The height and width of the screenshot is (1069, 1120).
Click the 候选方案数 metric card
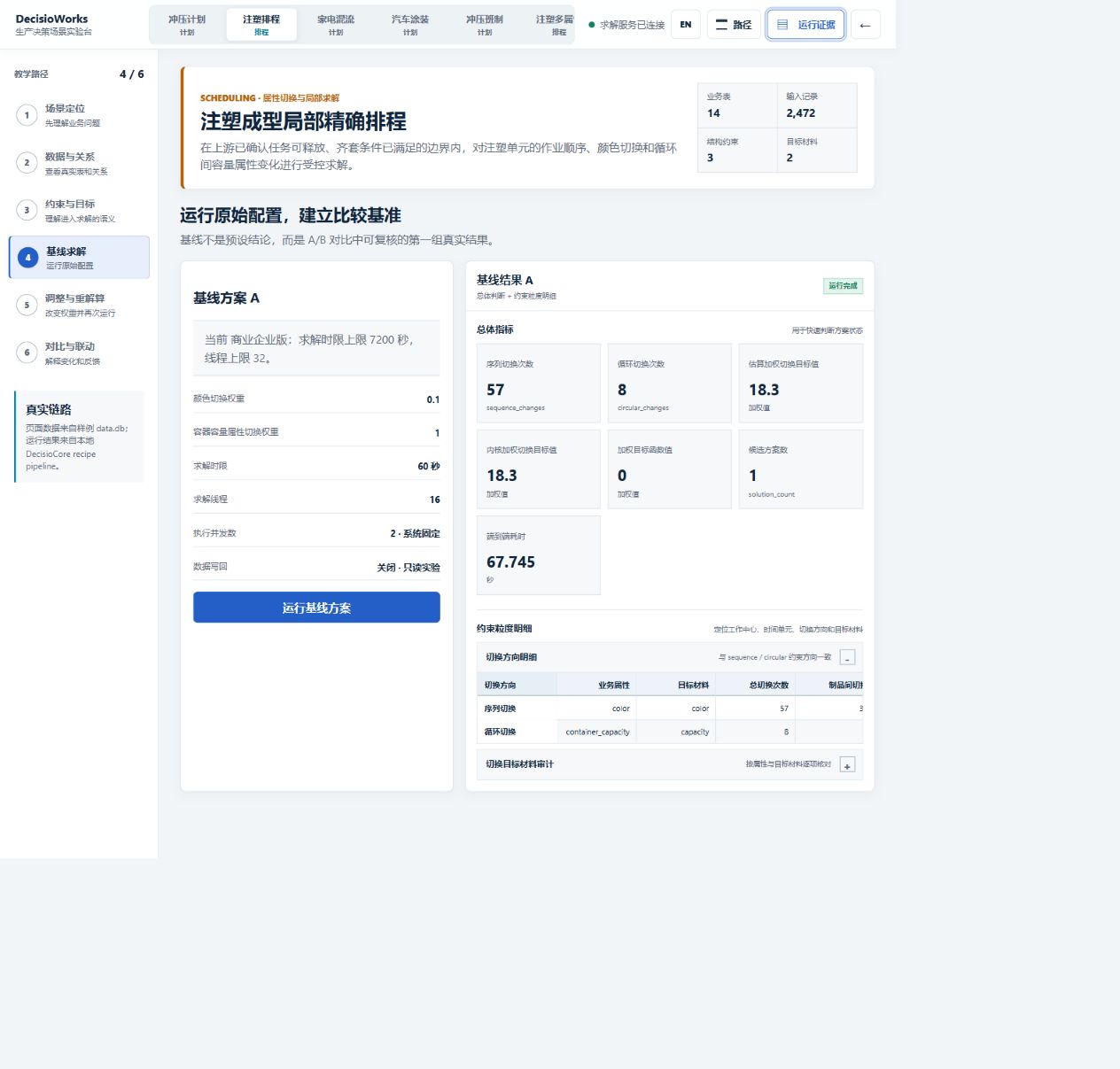tap(801, 469)
